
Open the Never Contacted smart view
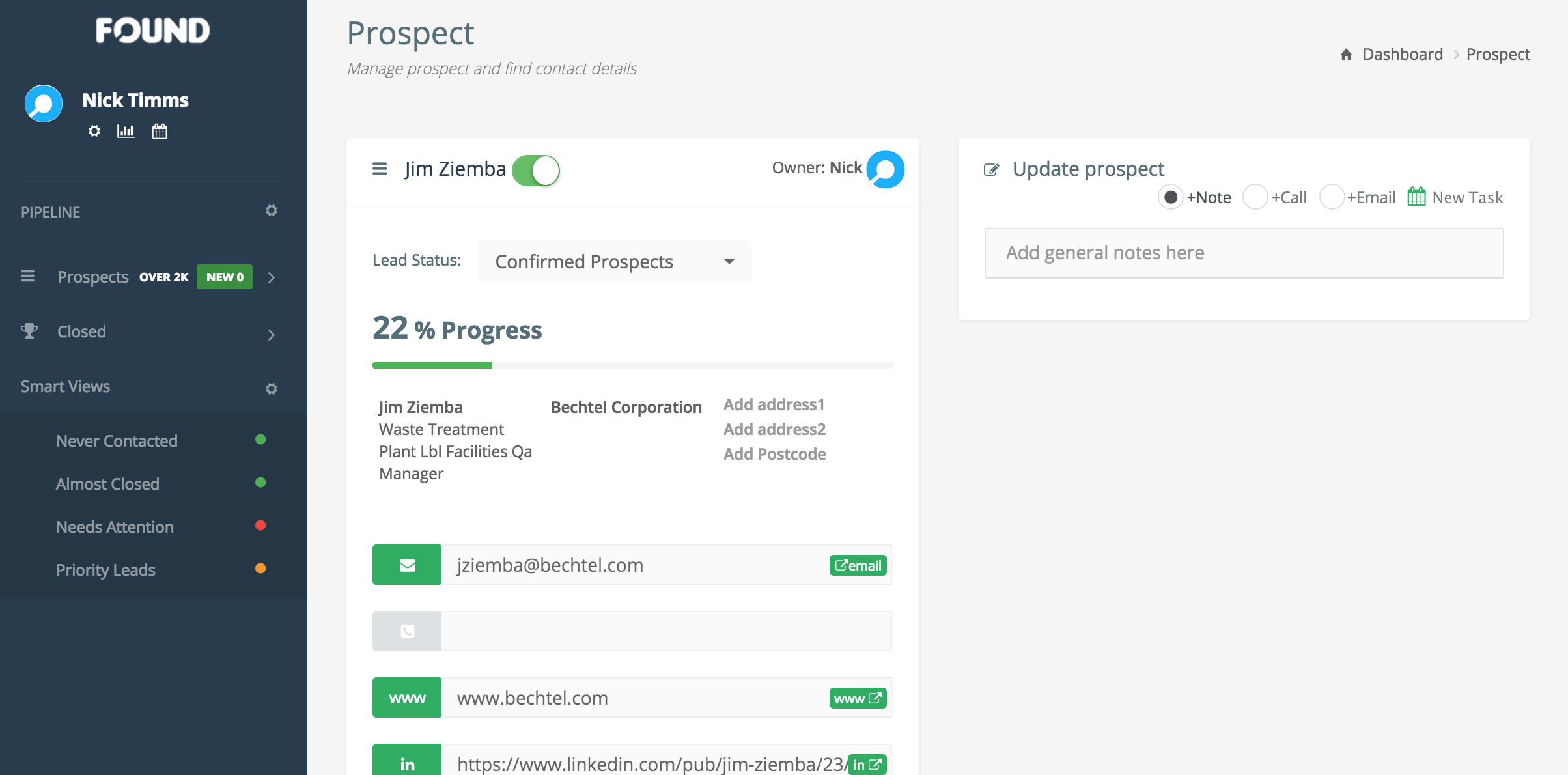(117, 441)
